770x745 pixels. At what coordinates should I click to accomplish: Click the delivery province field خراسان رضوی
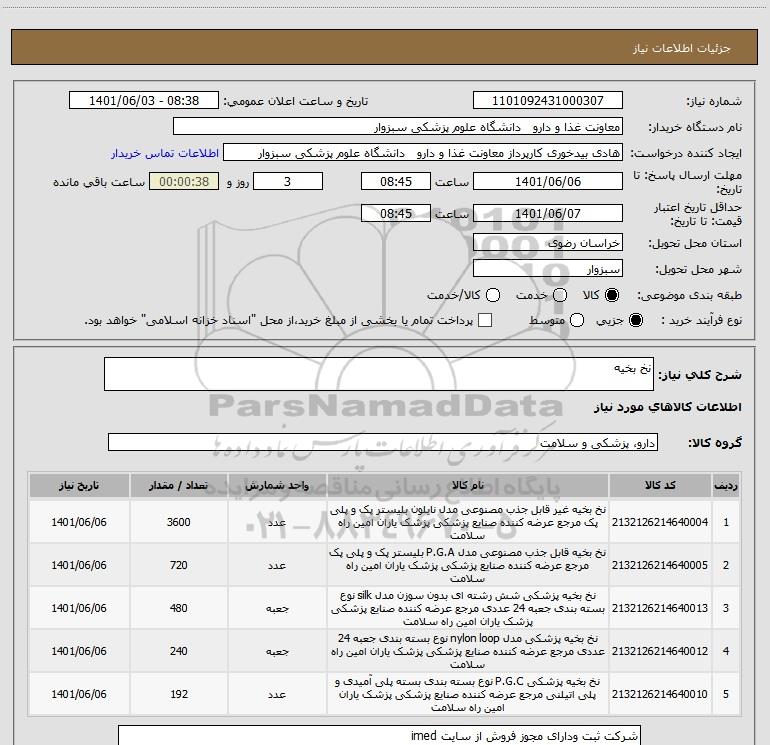point(548,242)
